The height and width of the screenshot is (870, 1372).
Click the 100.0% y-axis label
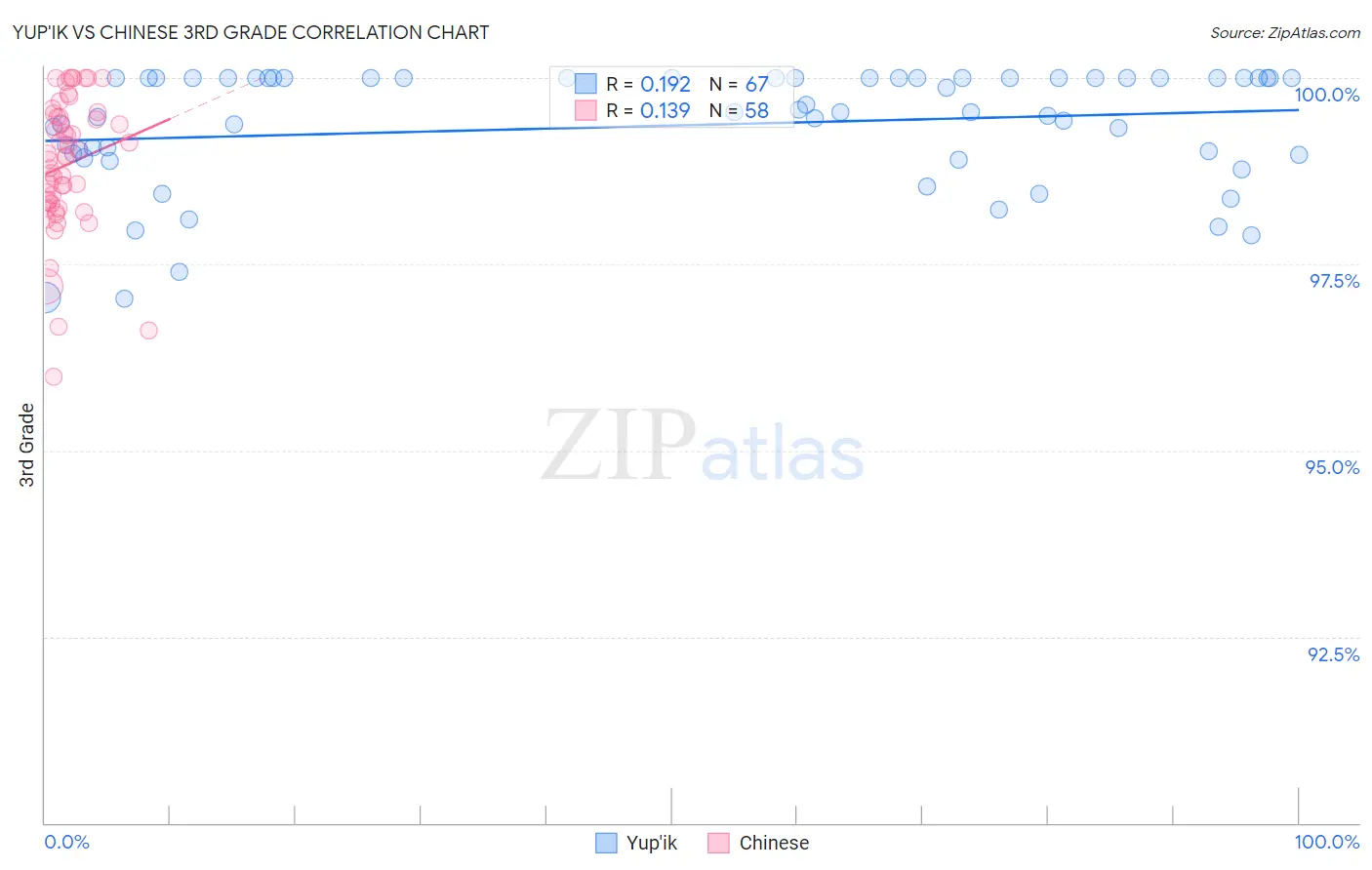pyautogui.click(x=1326, y=95)
